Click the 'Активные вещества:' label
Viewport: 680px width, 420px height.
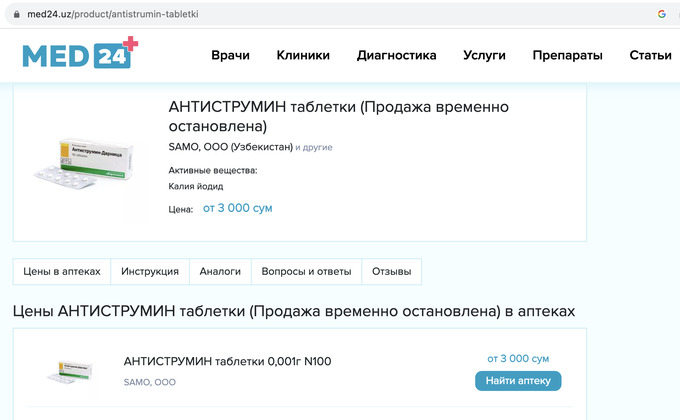point(213,171)
